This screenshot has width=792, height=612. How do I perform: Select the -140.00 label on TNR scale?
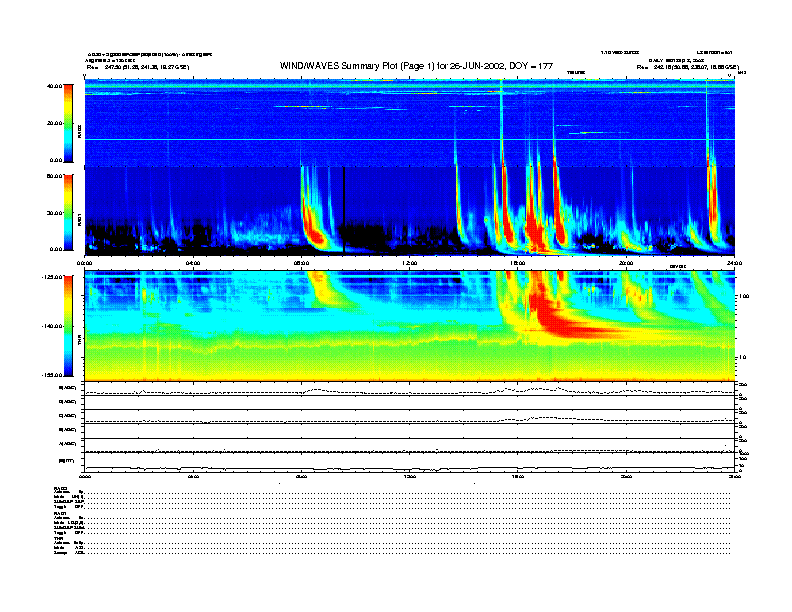[52, 326]
